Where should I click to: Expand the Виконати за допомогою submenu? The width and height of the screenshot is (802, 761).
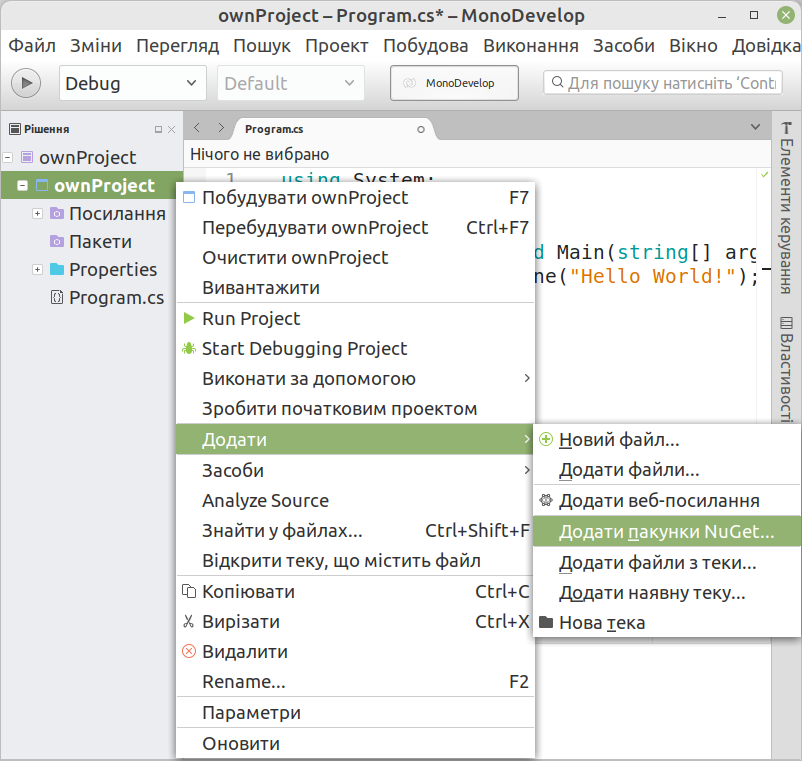coord(355,379)
